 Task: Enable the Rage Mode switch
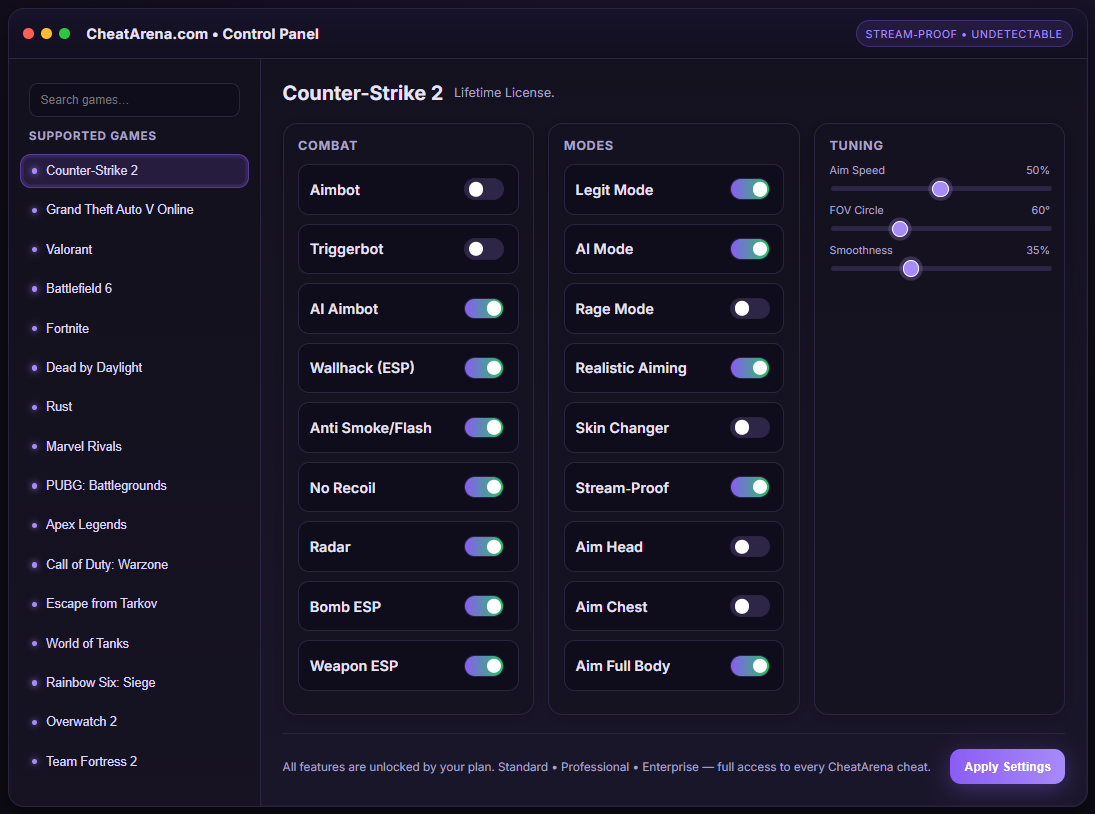click(x=750, y=309)
